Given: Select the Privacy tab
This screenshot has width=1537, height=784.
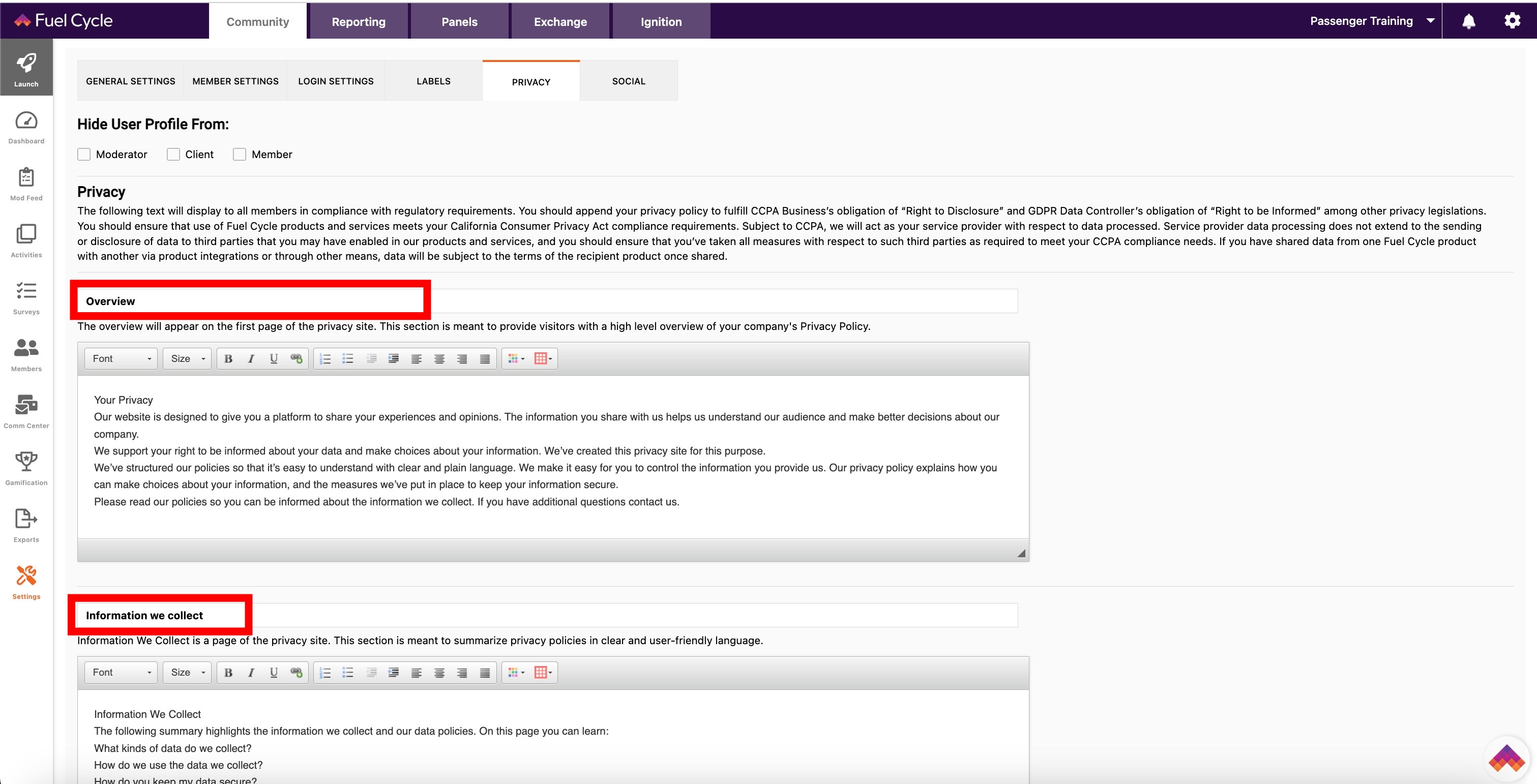Looking at the screenshot, I should tap(531, 81).
